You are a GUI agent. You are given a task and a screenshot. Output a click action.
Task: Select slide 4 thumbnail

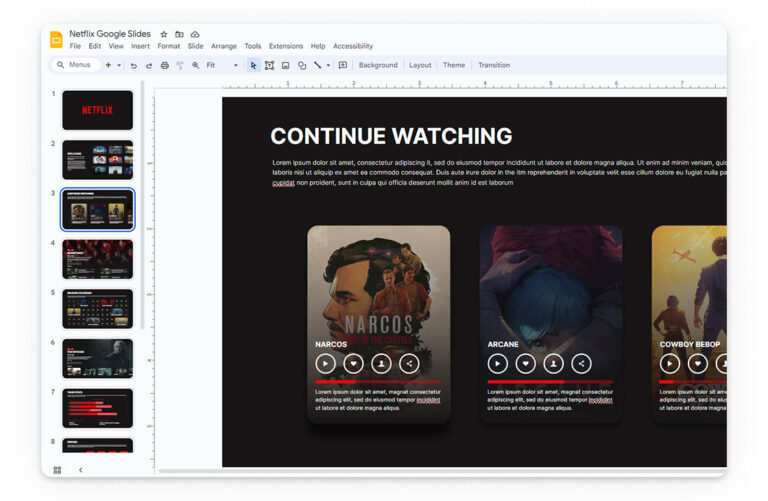(x=97, y=259)
